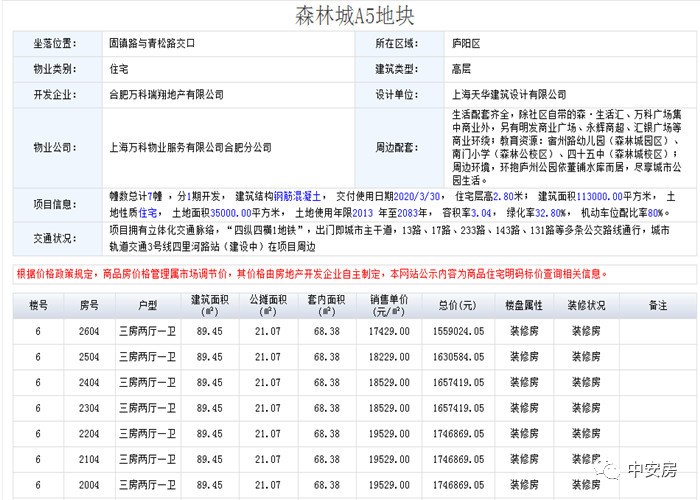Click building area 89.45 in row 2504
Image resolution: width=700 pixels, height=500 pixels.
(x=209, y=357)
